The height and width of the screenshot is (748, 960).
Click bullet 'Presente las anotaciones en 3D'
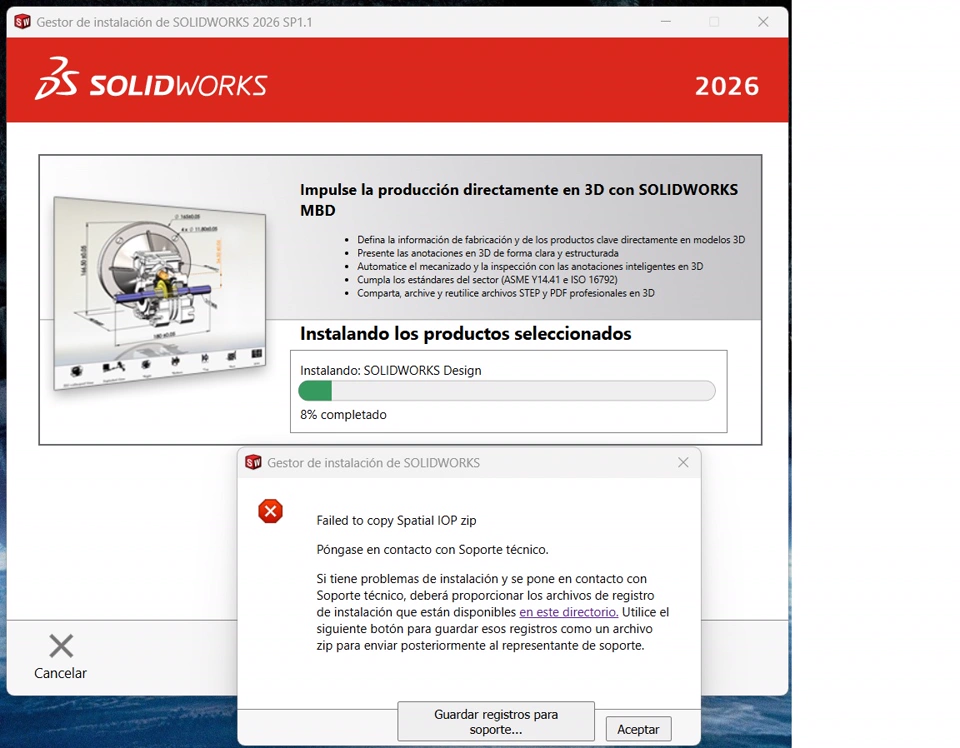(x=488, y=253)
